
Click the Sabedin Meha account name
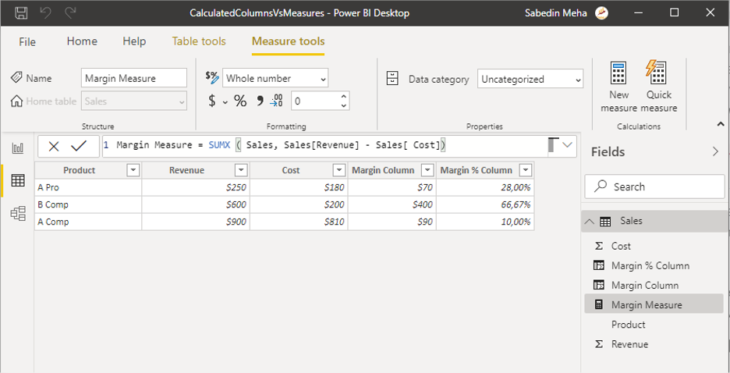pyautogui.click(x=555, y=13)
